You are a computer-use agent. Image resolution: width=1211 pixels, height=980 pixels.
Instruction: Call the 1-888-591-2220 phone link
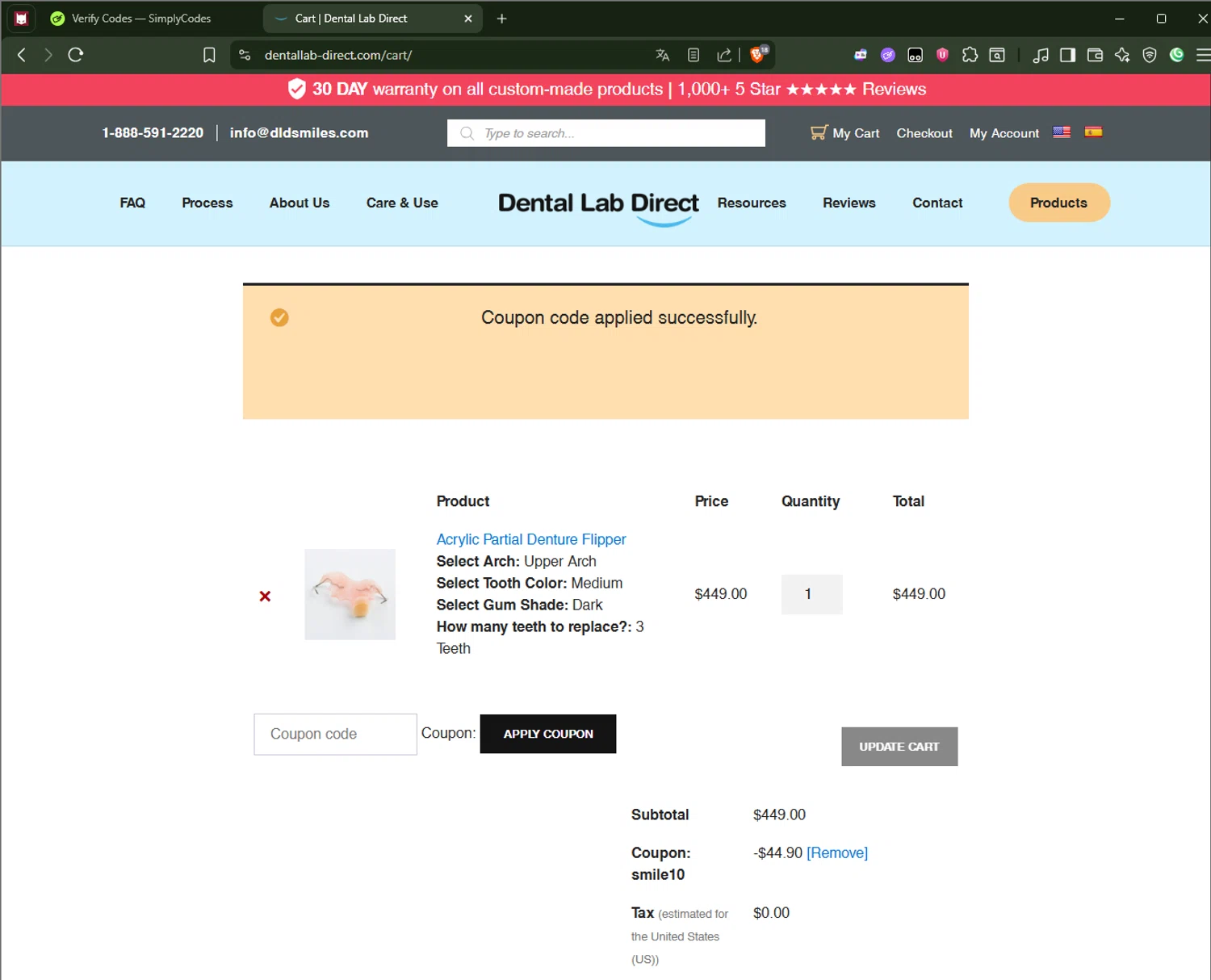(153, 133)
